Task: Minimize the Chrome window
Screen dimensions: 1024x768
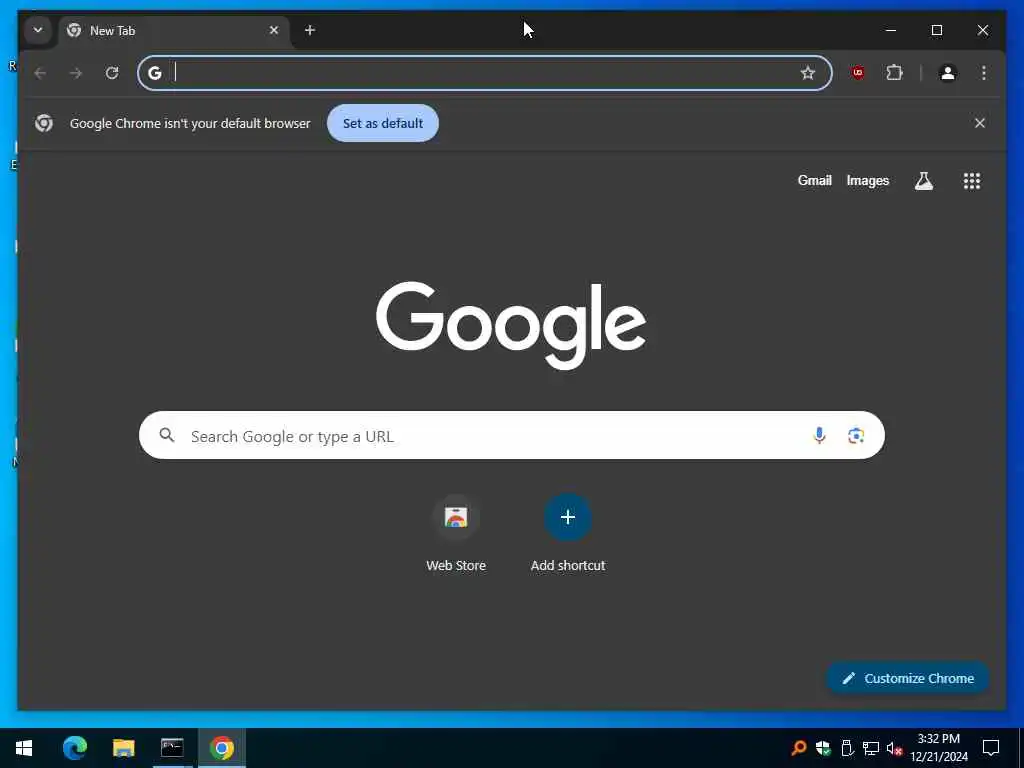Action: [891, 30]
